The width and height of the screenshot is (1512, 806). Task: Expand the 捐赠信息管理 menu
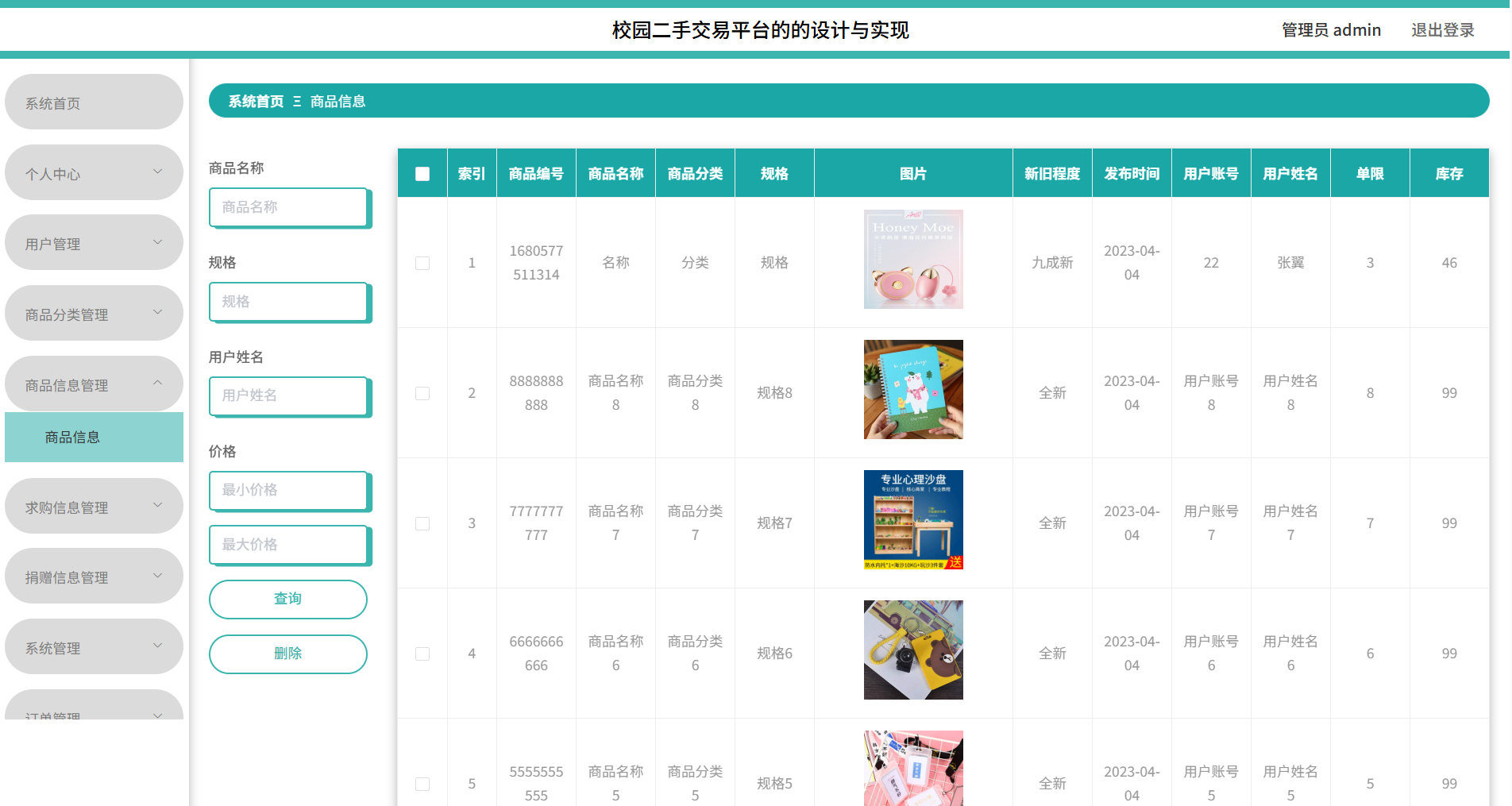tap(94, 576)
